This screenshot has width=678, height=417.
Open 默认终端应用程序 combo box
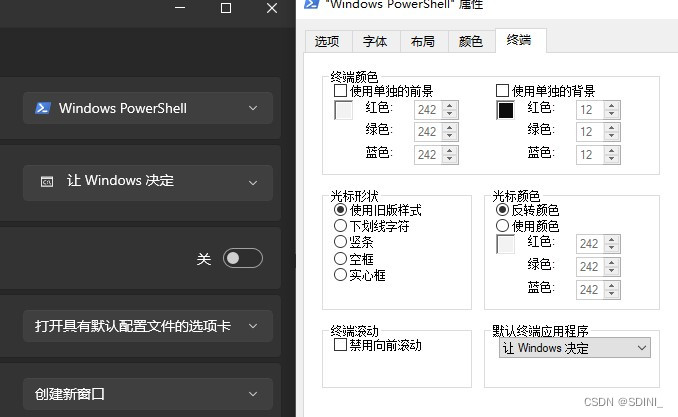click(x=575, y=348)
